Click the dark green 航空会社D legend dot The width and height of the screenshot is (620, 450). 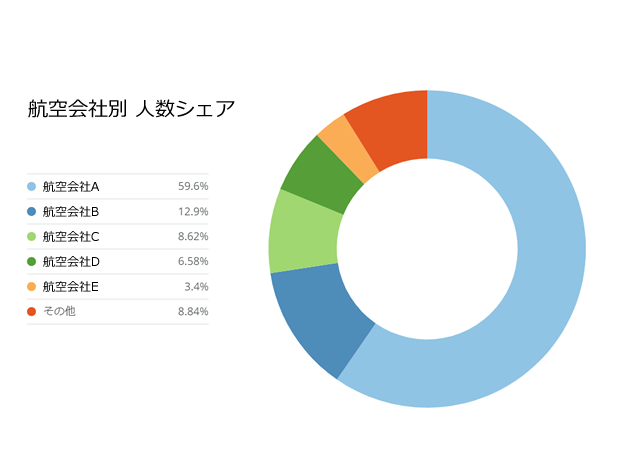click(32, 262)
